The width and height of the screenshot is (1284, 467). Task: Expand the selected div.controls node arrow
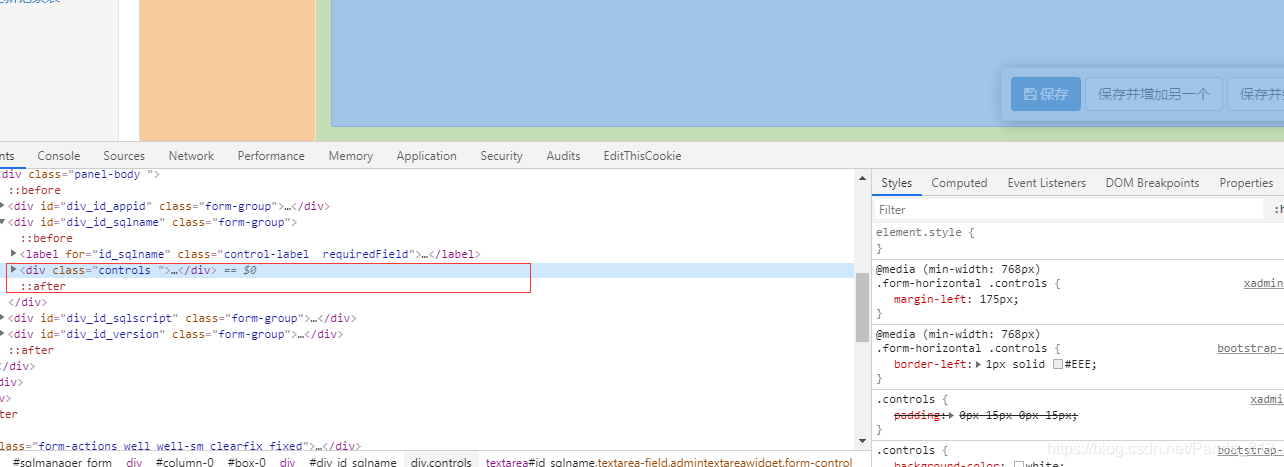[x=14, y=270]
